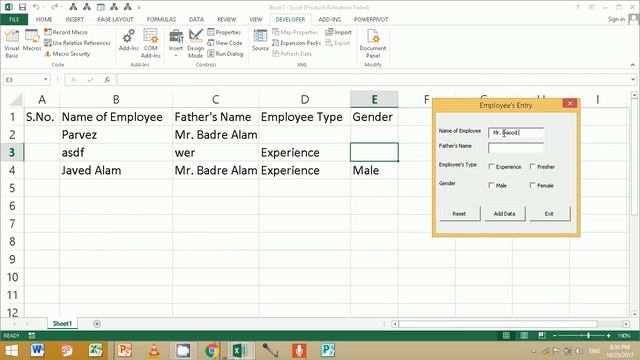Switch to the DATA tab
Viewport: 640px width, 360px height.
coord(196,19)
